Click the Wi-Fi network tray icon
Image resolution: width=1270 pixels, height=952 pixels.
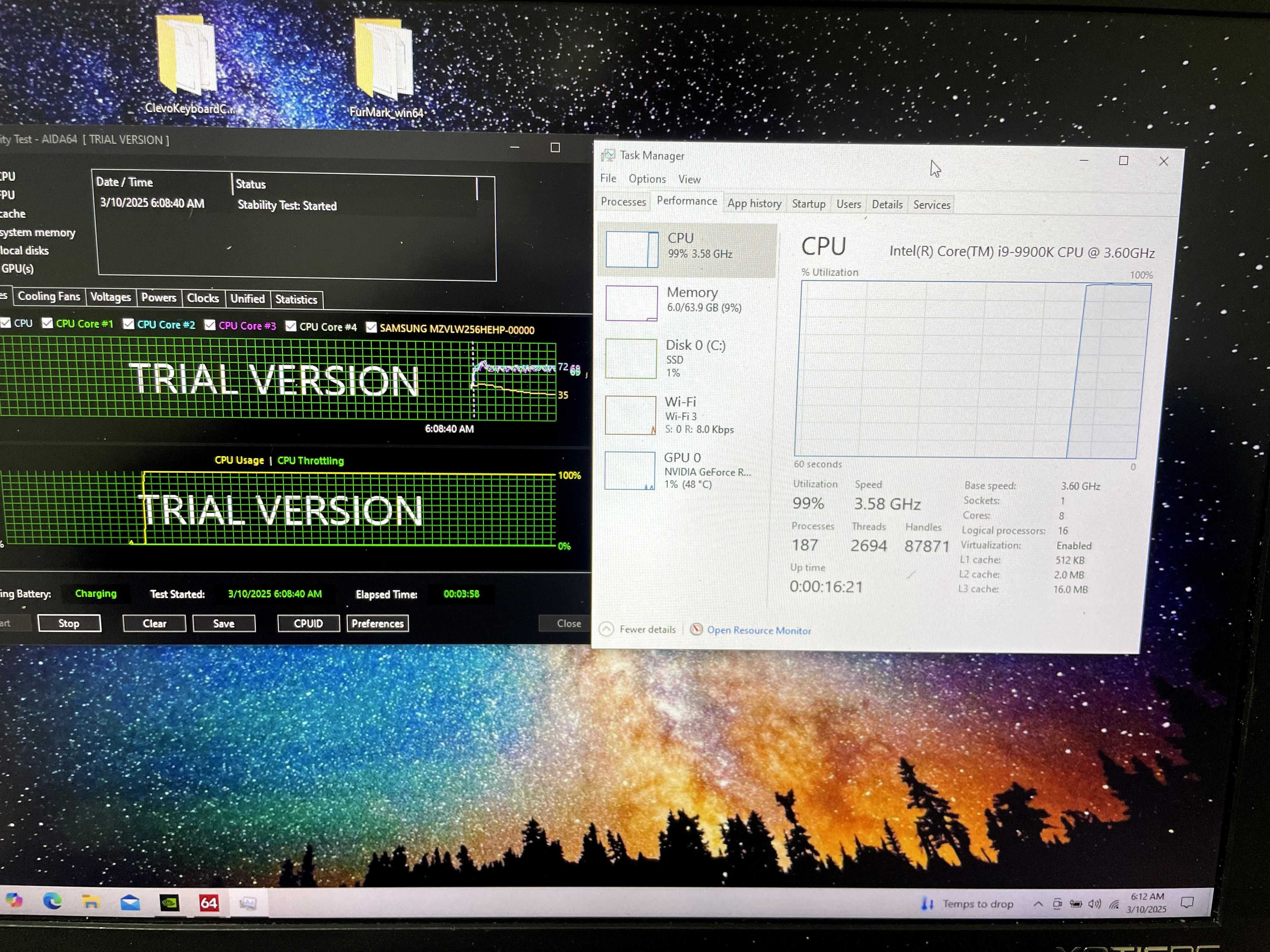[1114, 904]
